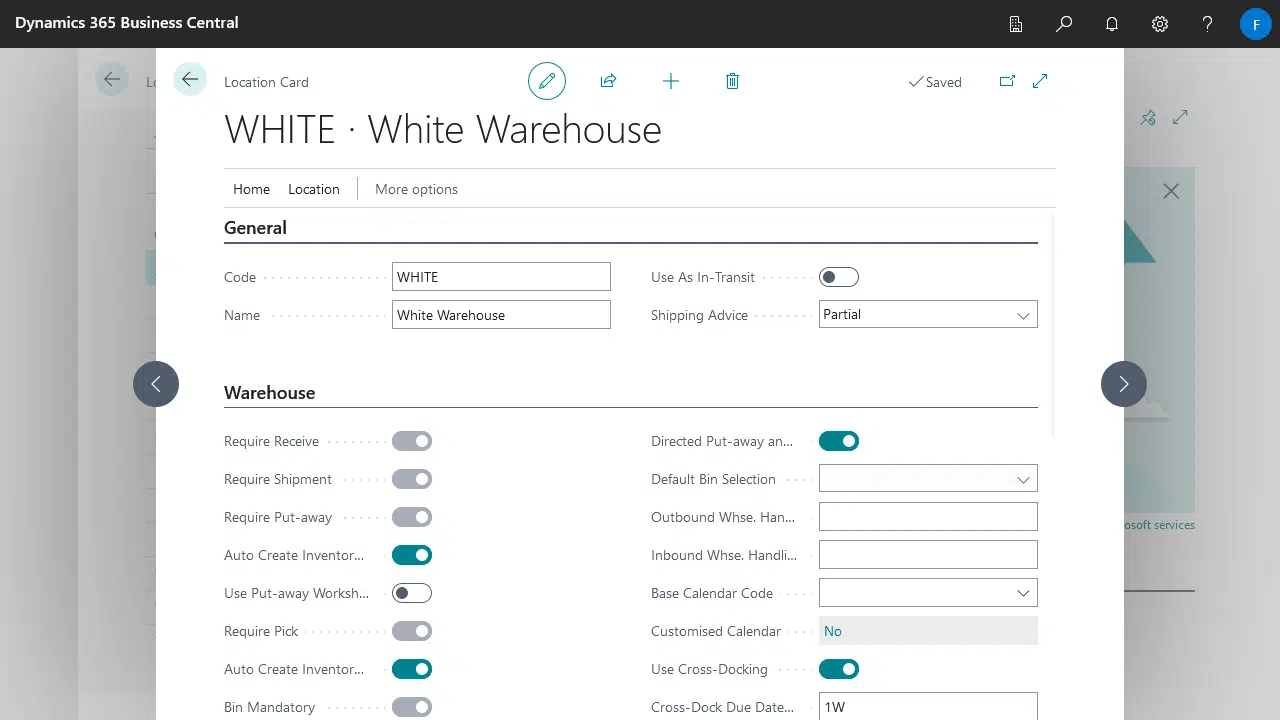Click the No link for Customised Calendar

tap(833, 631)
